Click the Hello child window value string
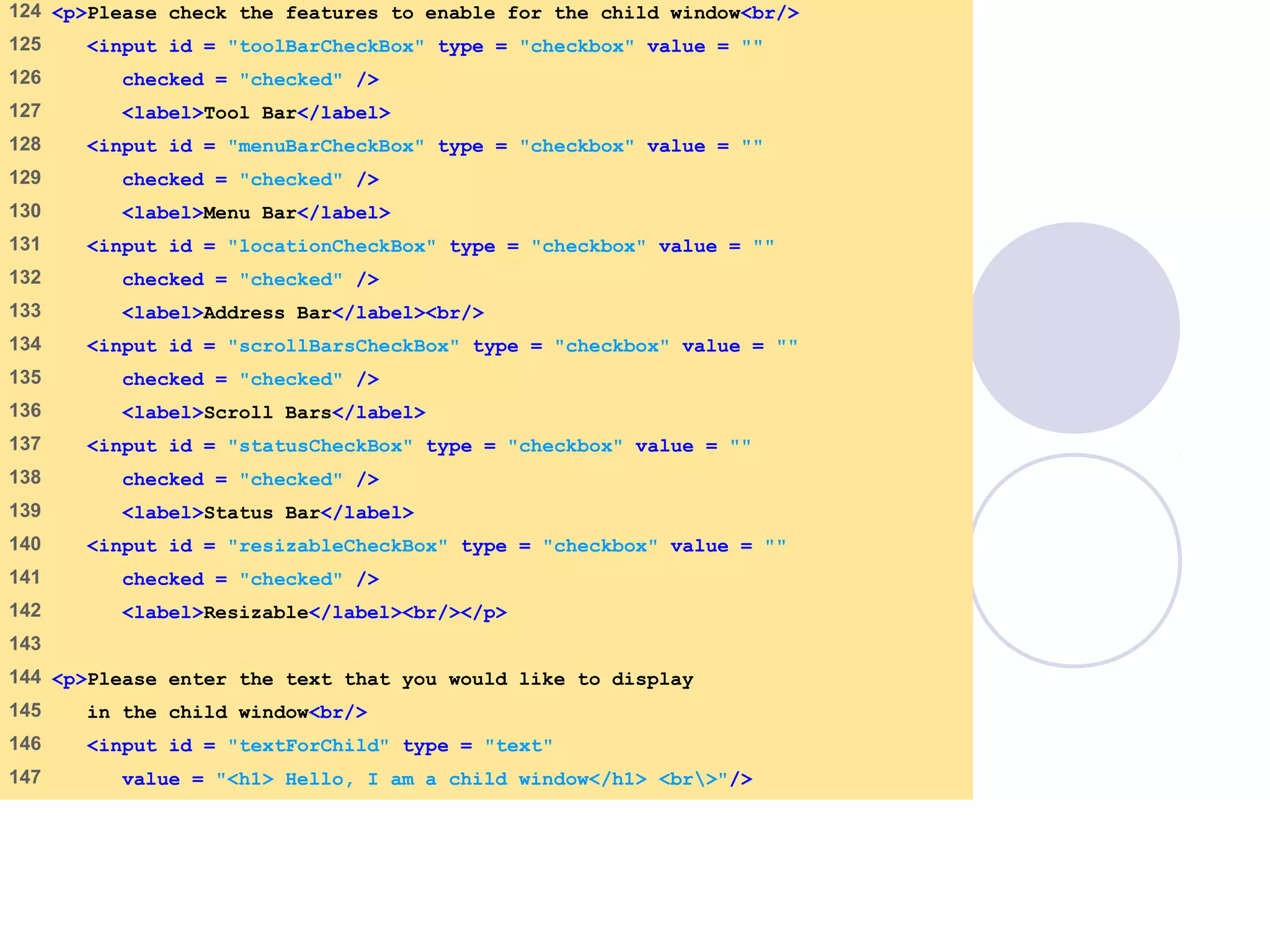 pos(471,779)
